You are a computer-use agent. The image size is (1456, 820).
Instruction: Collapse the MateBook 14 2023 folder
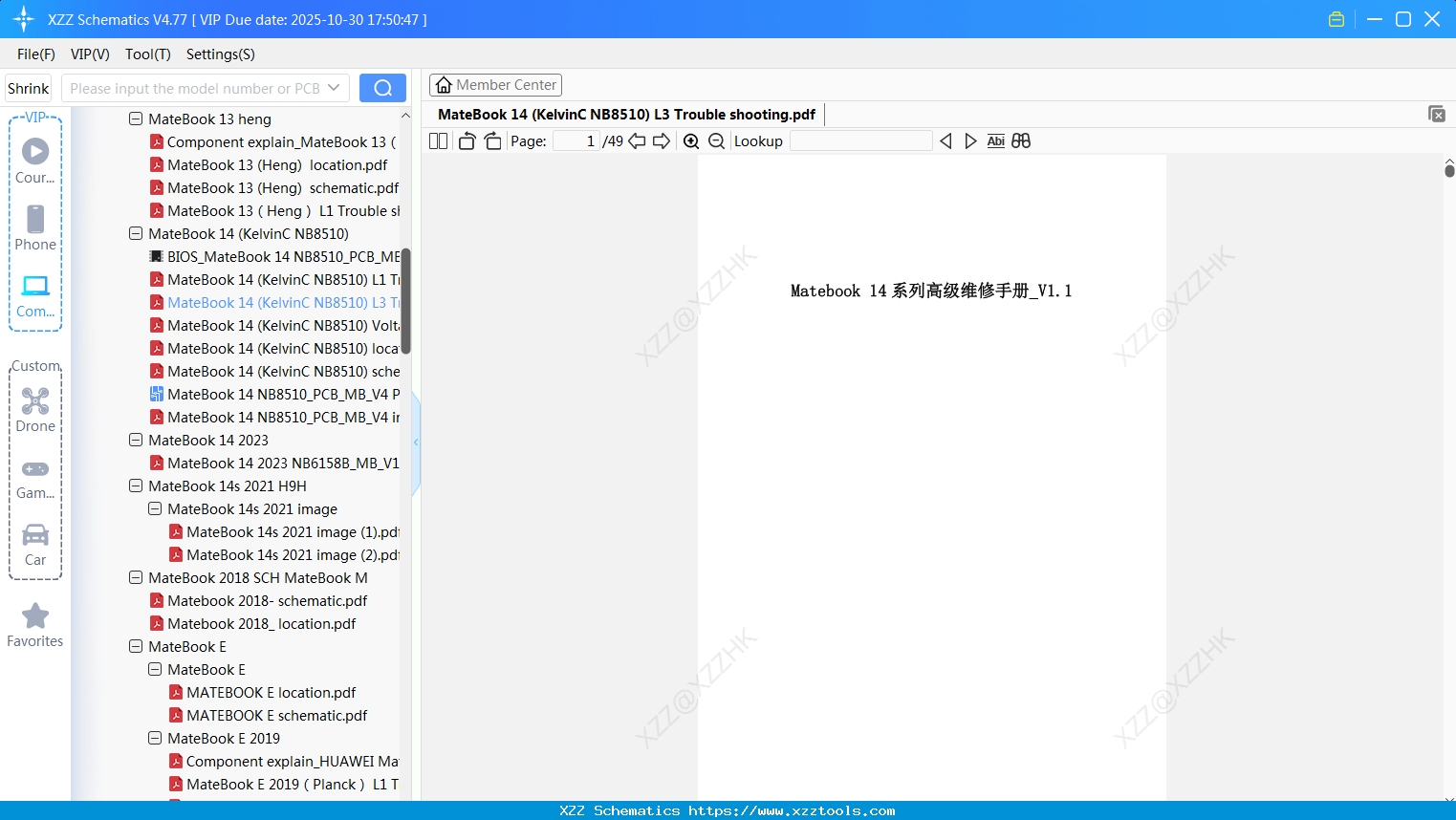click(x=136, y=441)
